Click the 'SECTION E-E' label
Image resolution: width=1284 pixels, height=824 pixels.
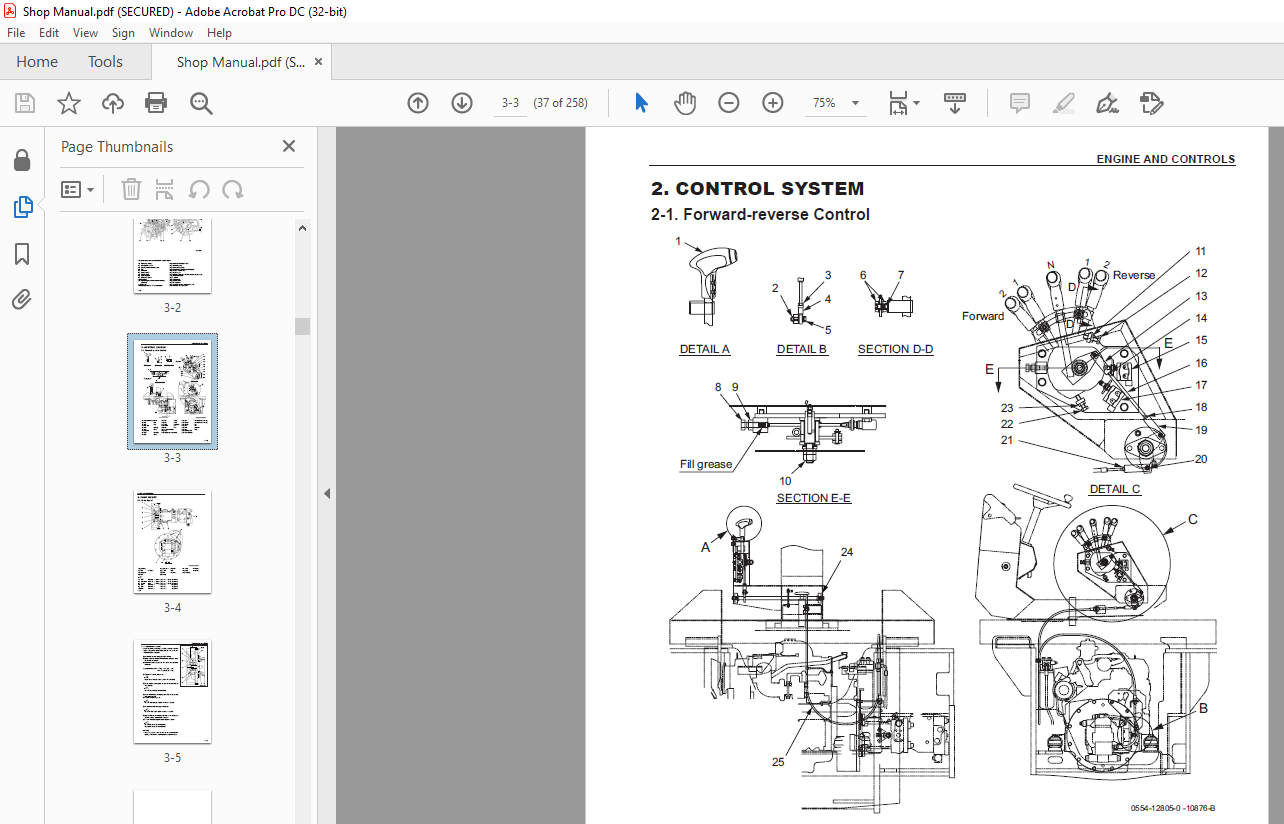(814, 498)
